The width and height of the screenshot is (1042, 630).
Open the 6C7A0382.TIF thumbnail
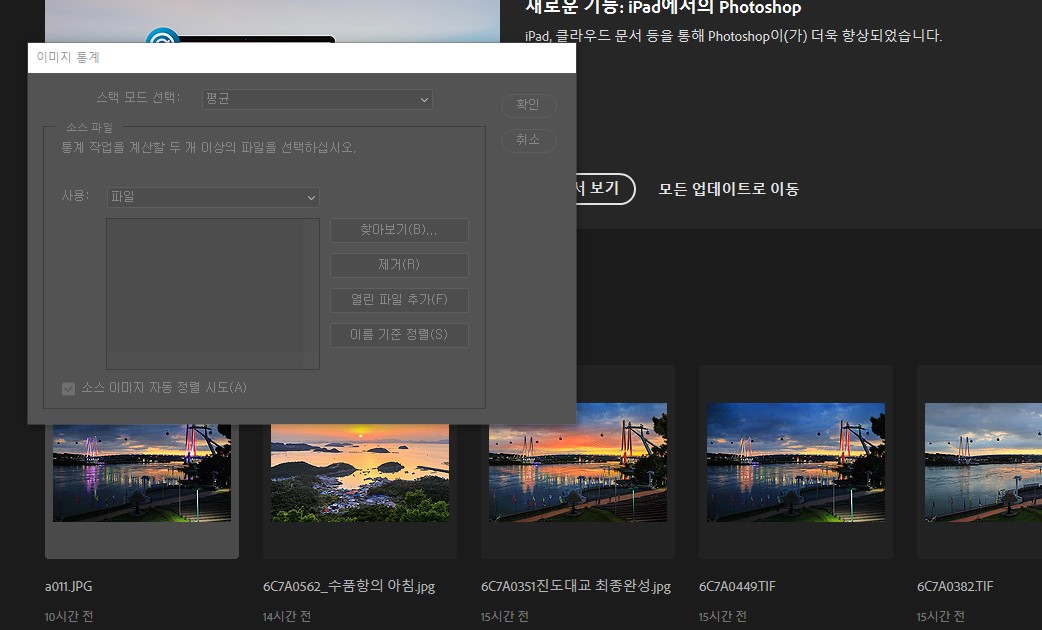(984, 462)
